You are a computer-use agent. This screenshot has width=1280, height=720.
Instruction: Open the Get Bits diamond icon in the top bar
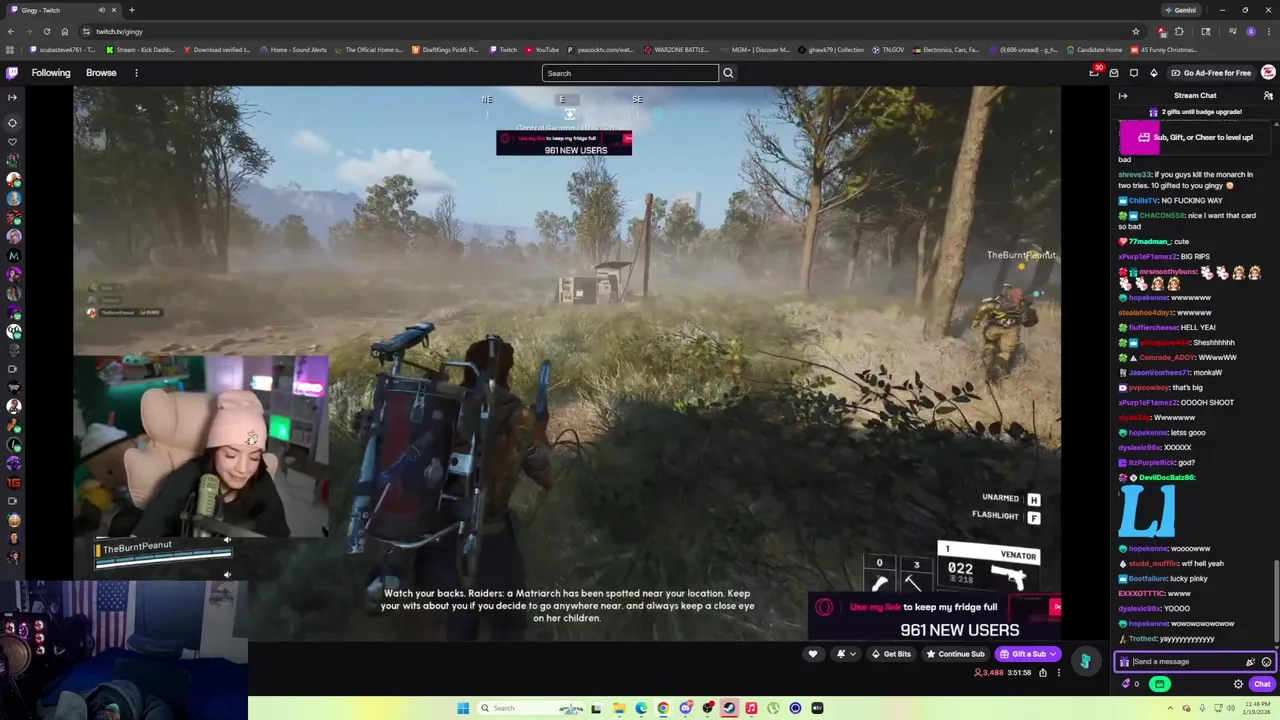tap(1153, 73)
